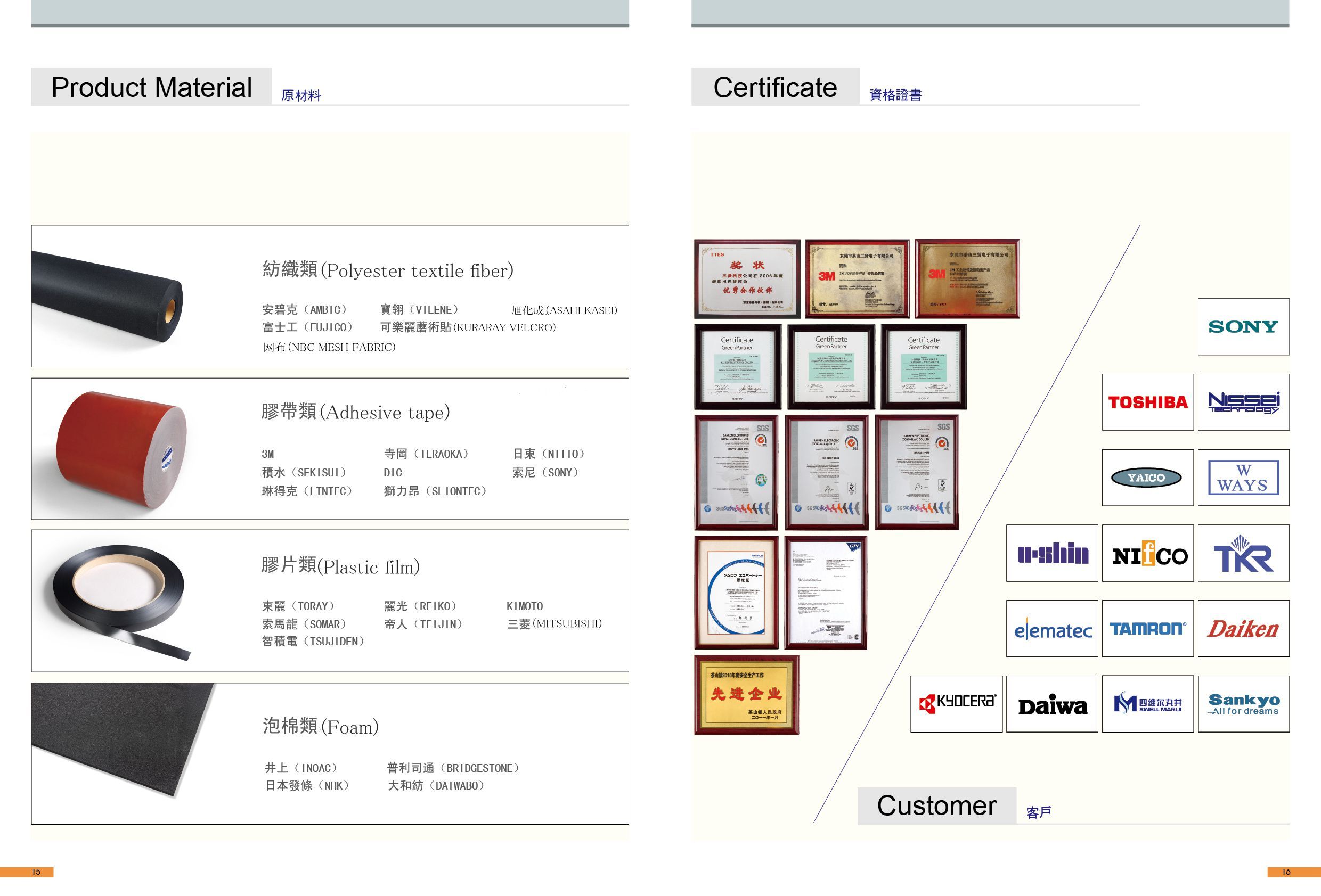Click the 積水 (SEKISUI) text
1321x896 pixels.
coord(304,473)
